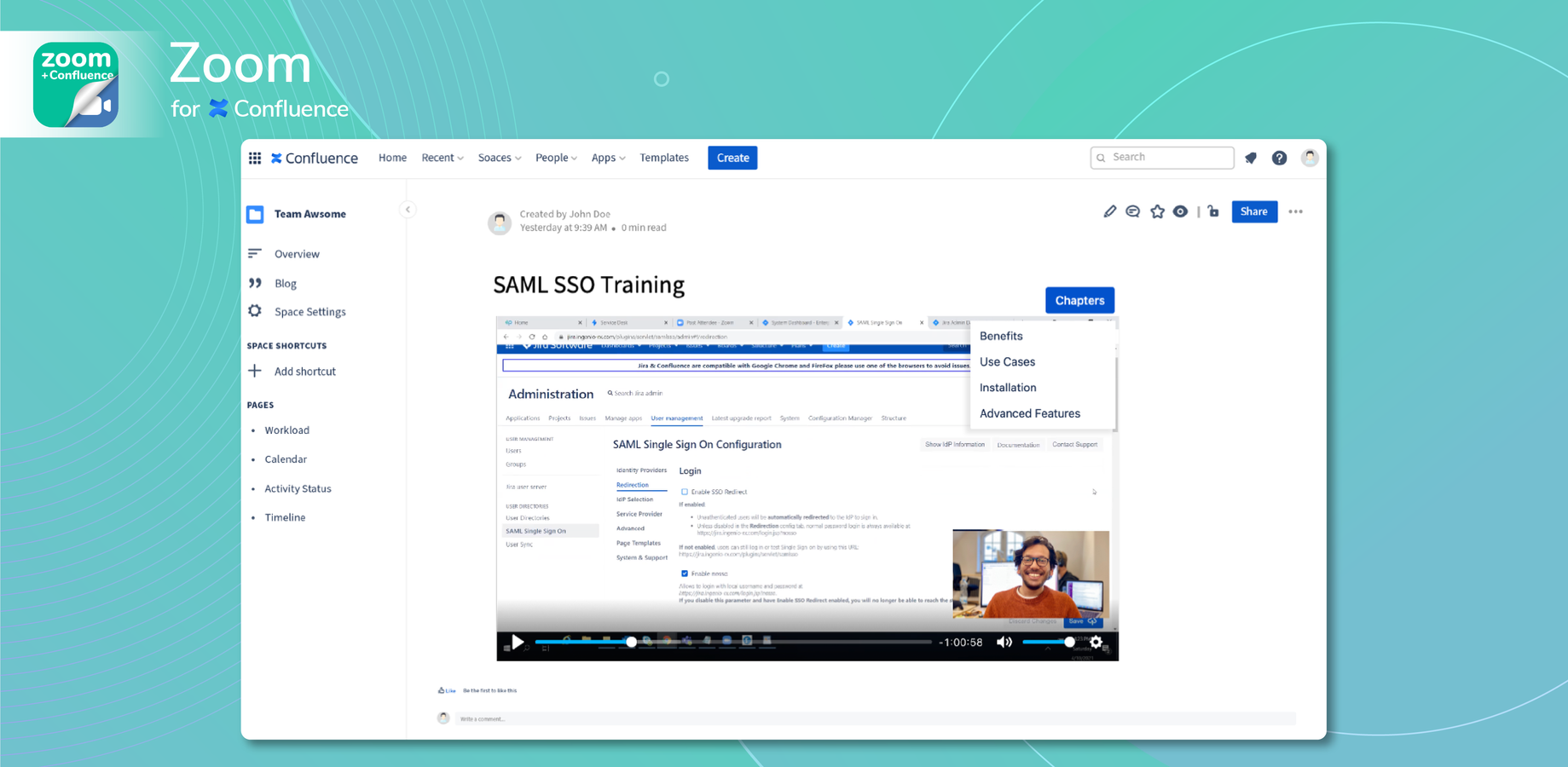Open more actions ellipsis menu

1296,211
